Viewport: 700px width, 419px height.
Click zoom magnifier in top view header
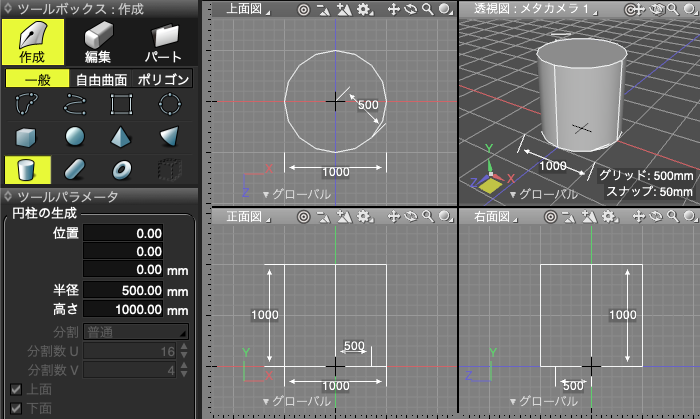pos(427,9)
